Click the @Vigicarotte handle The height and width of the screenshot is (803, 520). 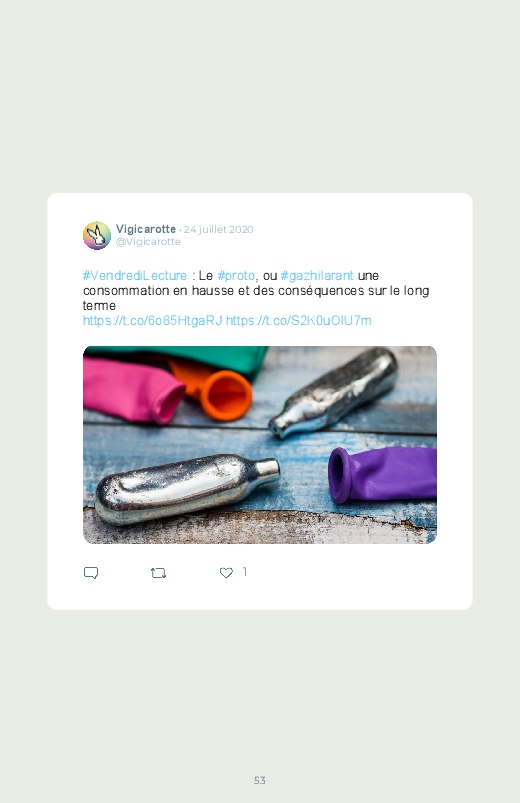(148, 242)
